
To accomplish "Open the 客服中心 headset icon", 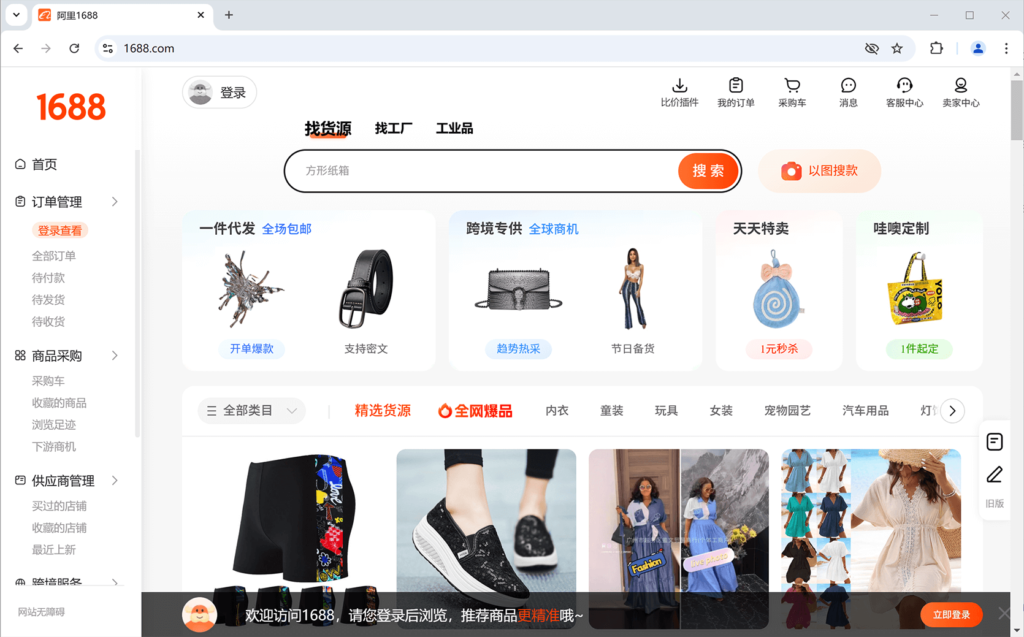I will click(904, 92).
